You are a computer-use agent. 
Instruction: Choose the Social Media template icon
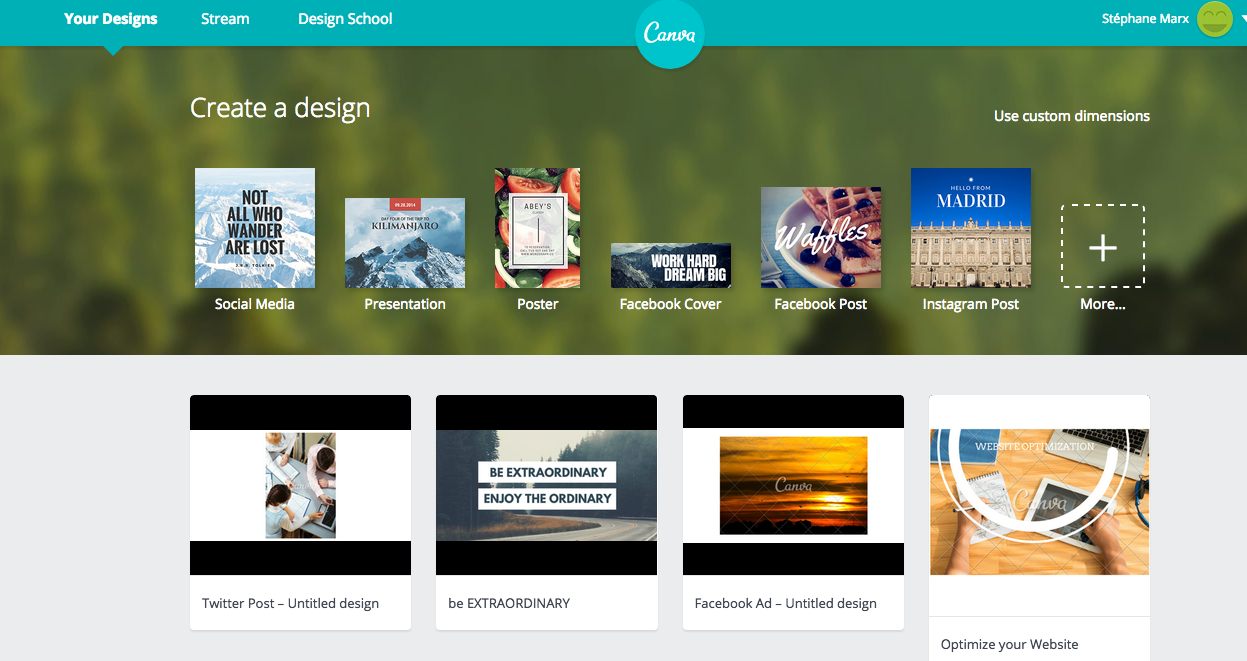click(254, 228)
